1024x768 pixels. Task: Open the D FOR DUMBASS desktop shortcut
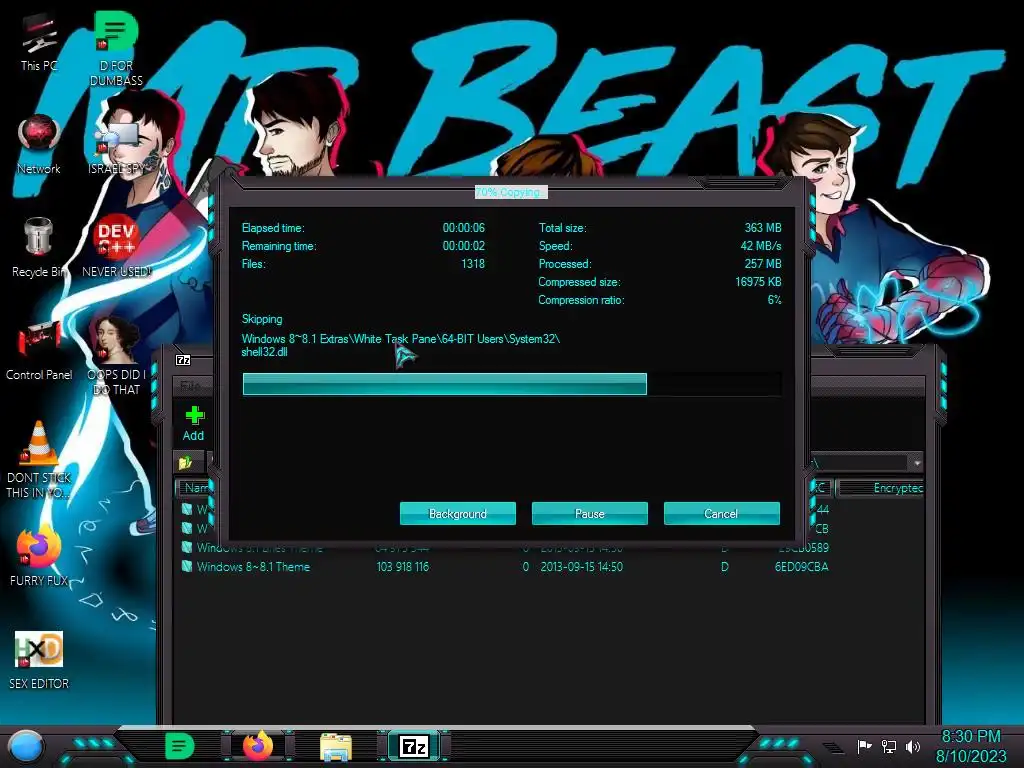pyautogui.click(x=116, y=48)
